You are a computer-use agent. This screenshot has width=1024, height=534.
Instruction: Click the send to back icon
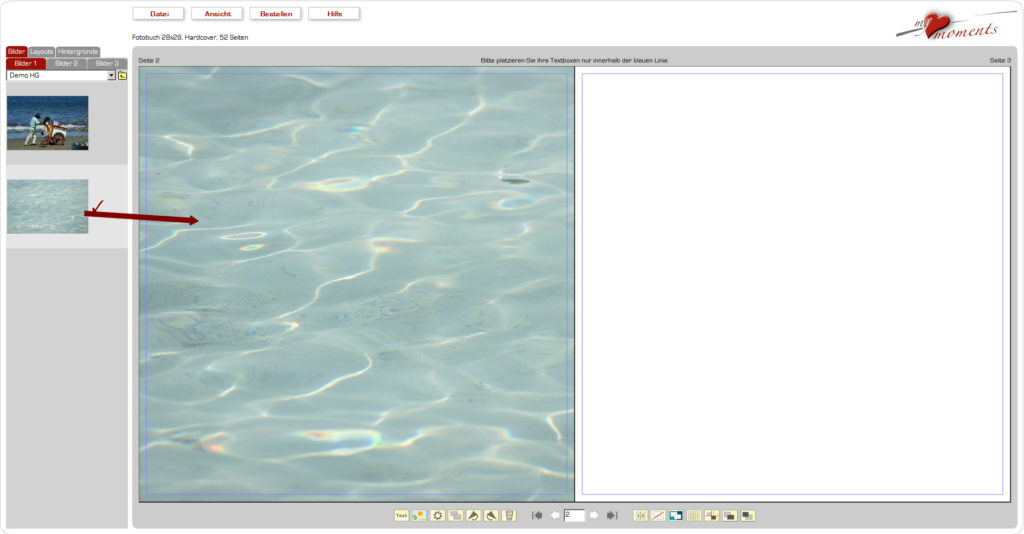click(x=748, y=516)
